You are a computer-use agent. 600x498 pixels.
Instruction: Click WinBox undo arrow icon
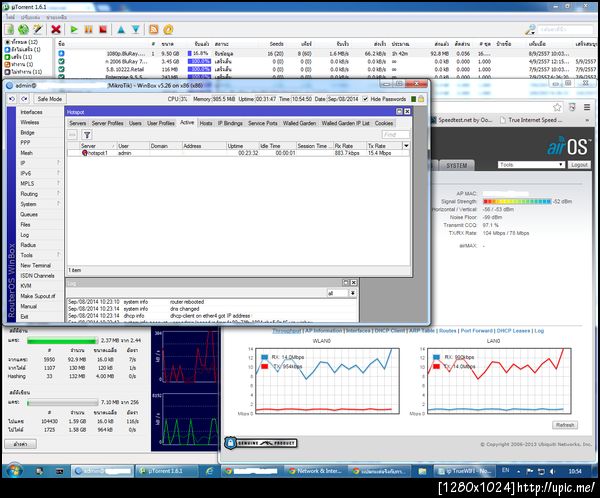[x=12, y=99]
